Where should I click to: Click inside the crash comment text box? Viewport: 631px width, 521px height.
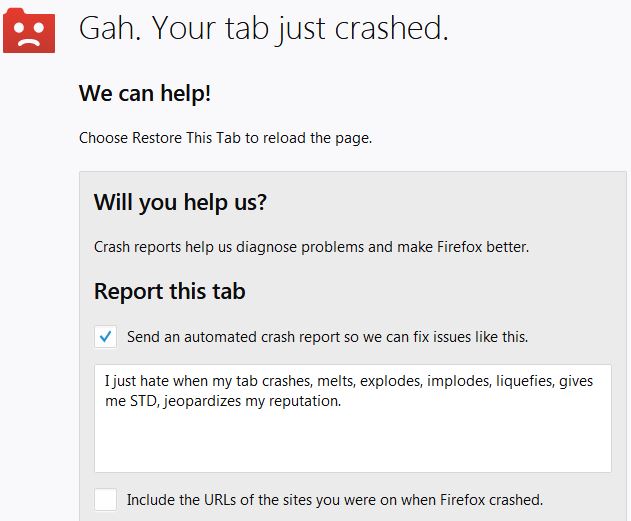point(353,418)
